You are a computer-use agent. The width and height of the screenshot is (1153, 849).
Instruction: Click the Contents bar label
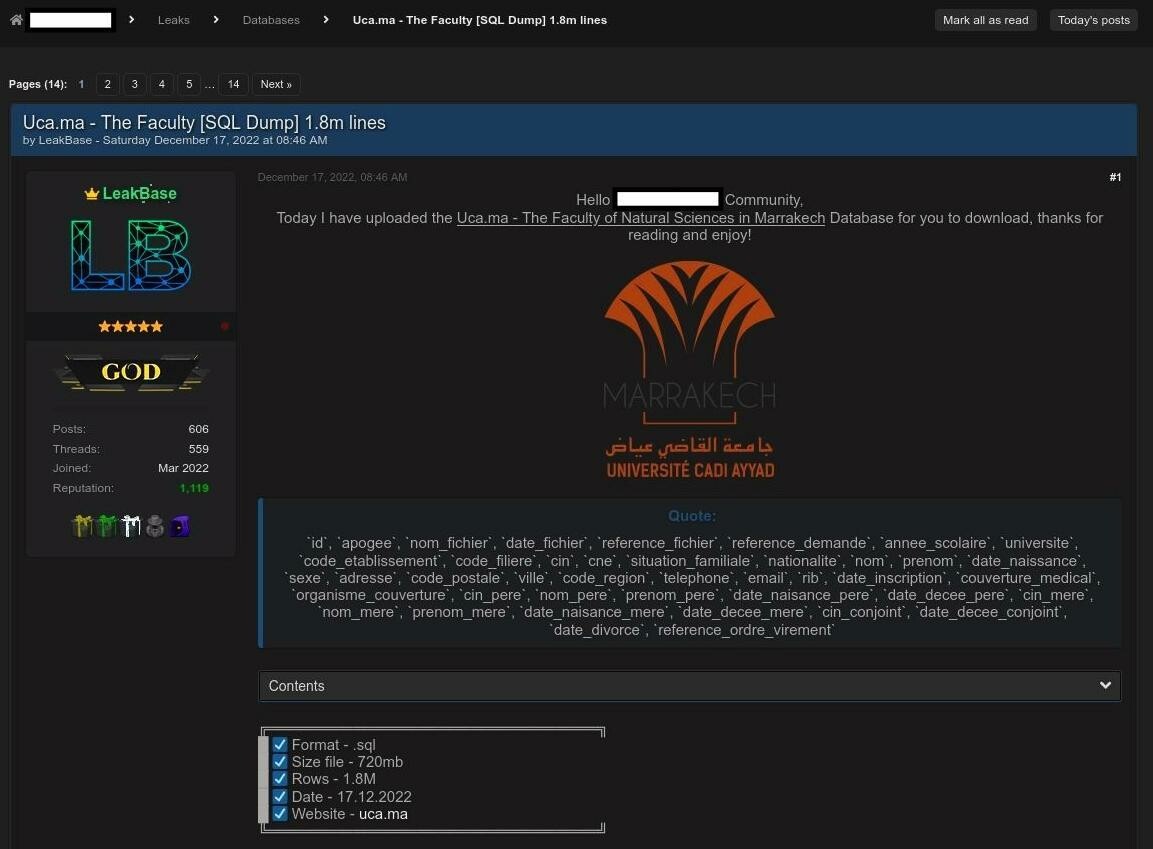[296, 686]
